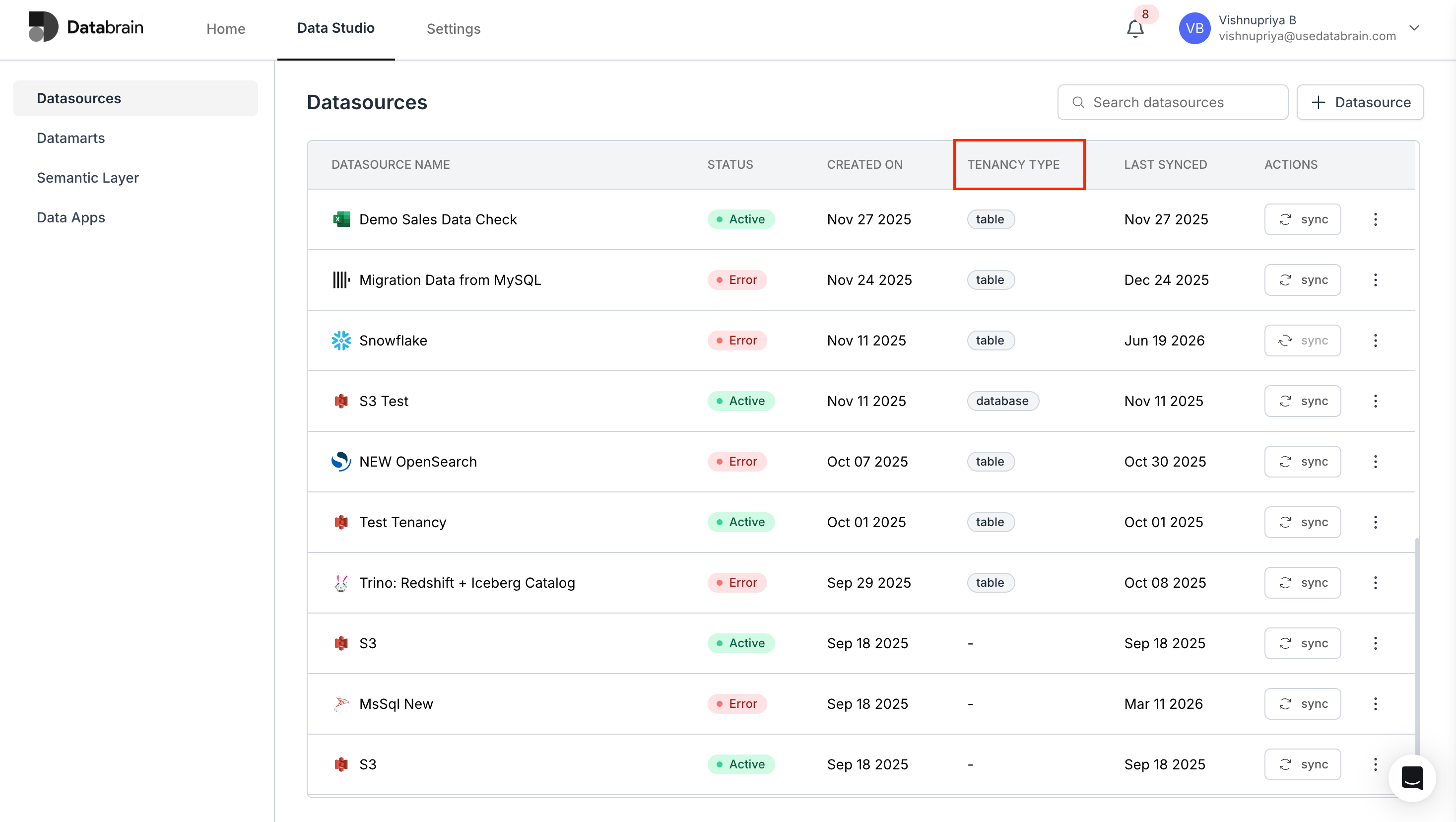Open the notifications bell
The height and width of the screenshot is (822, 1456).
point(1134,28)
